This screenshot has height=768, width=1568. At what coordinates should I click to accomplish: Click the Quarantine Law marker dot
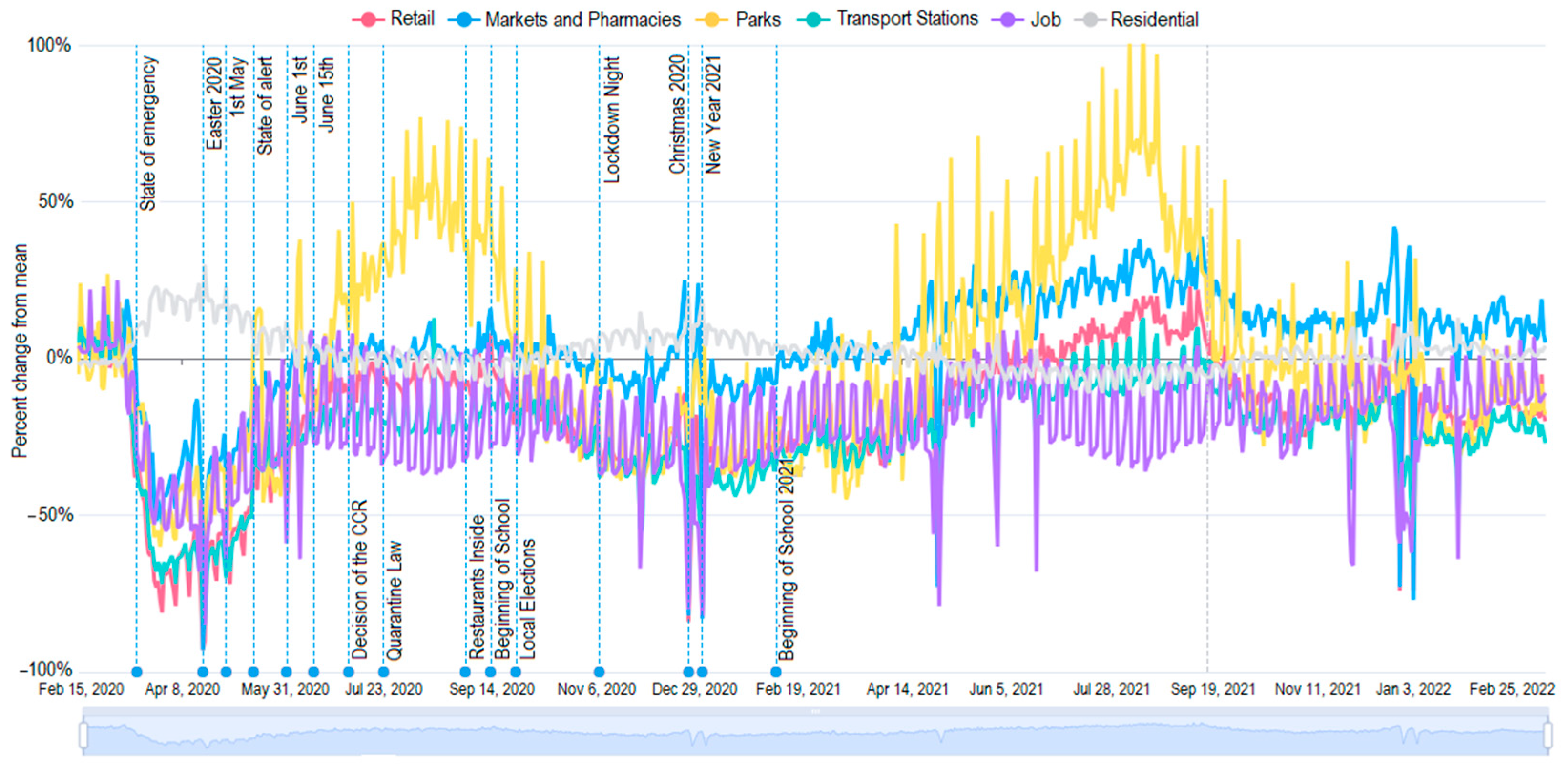[x=384, y=672]
